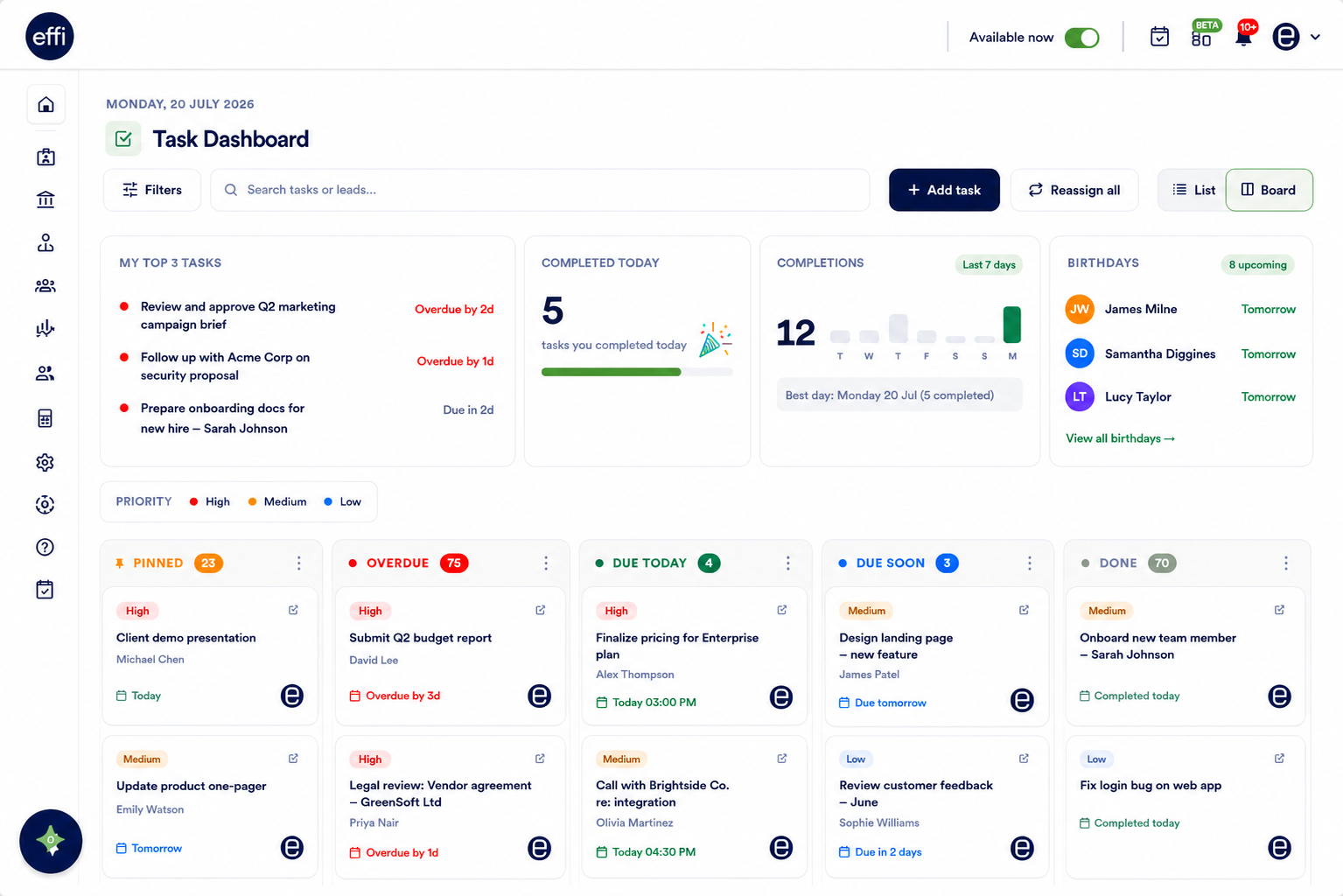The height and width of the screenshot is (896, 1343).
Task: Open Legal review task external link icon
Action: tap(540, 759)
